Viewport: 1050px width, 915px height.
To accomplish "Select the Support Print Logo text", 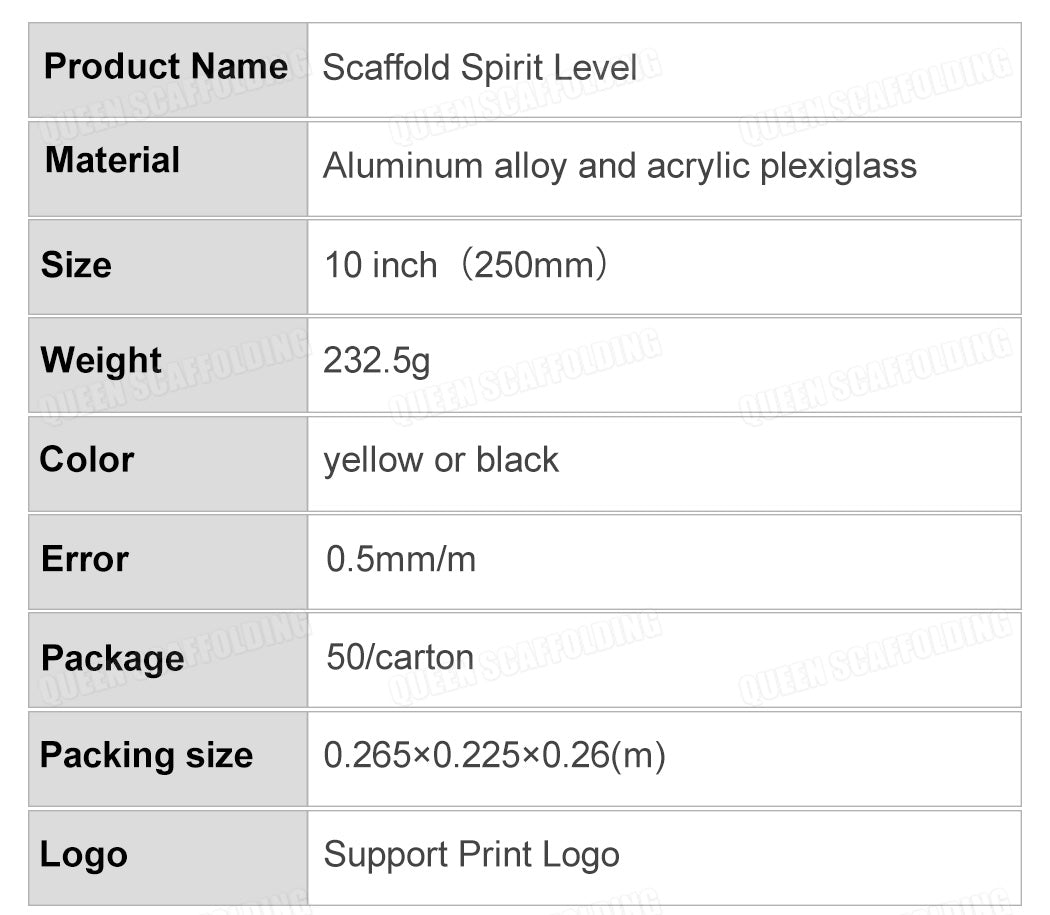I will coord(471,855).
